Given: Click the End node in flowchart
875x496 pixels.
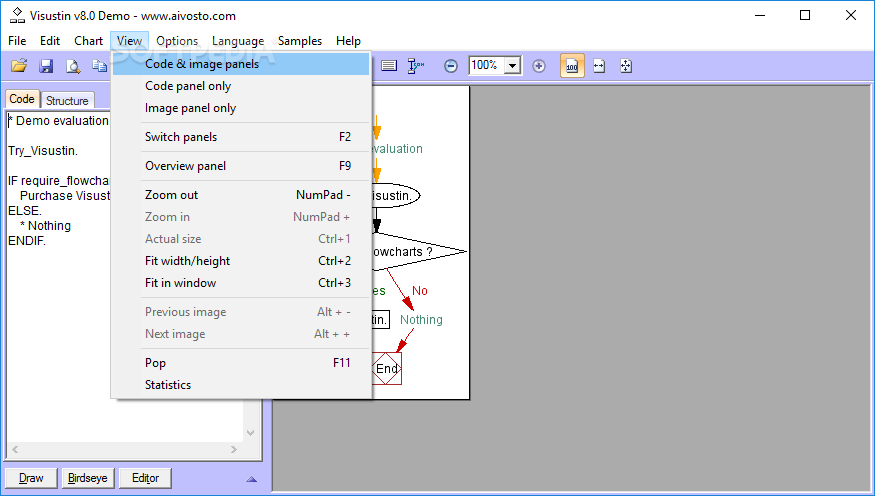Looking at the screenshot, I should pyautogui.click(x=387, y=368).
